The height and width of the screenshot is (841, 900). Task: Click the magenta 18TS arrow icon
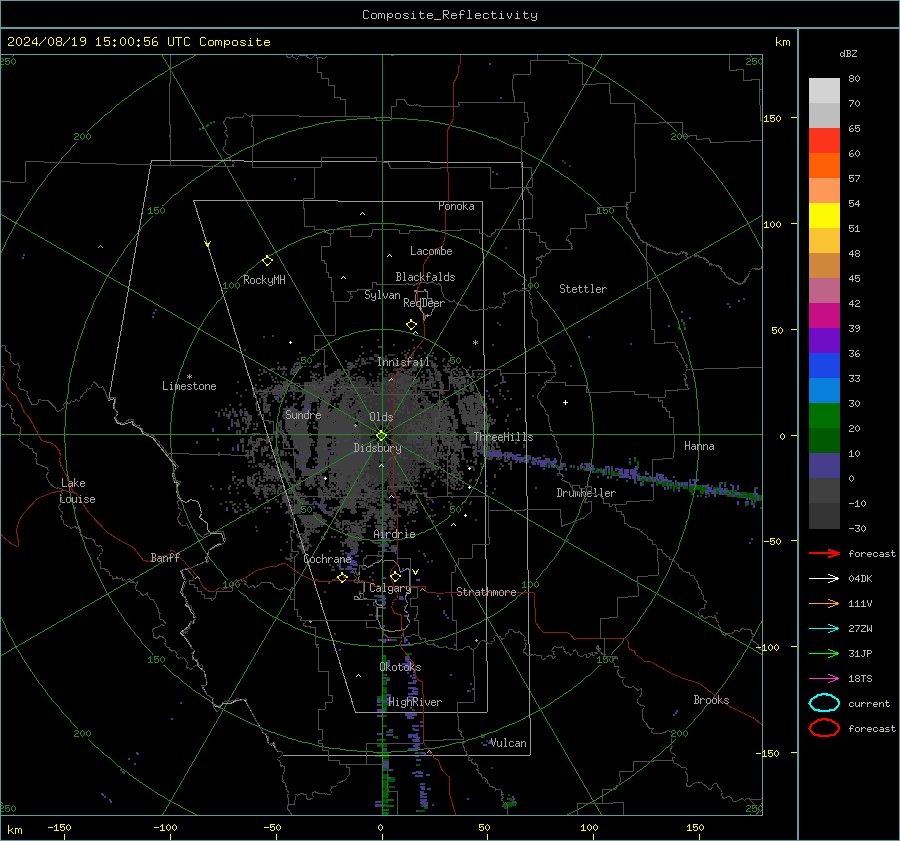tap(824, 679)
